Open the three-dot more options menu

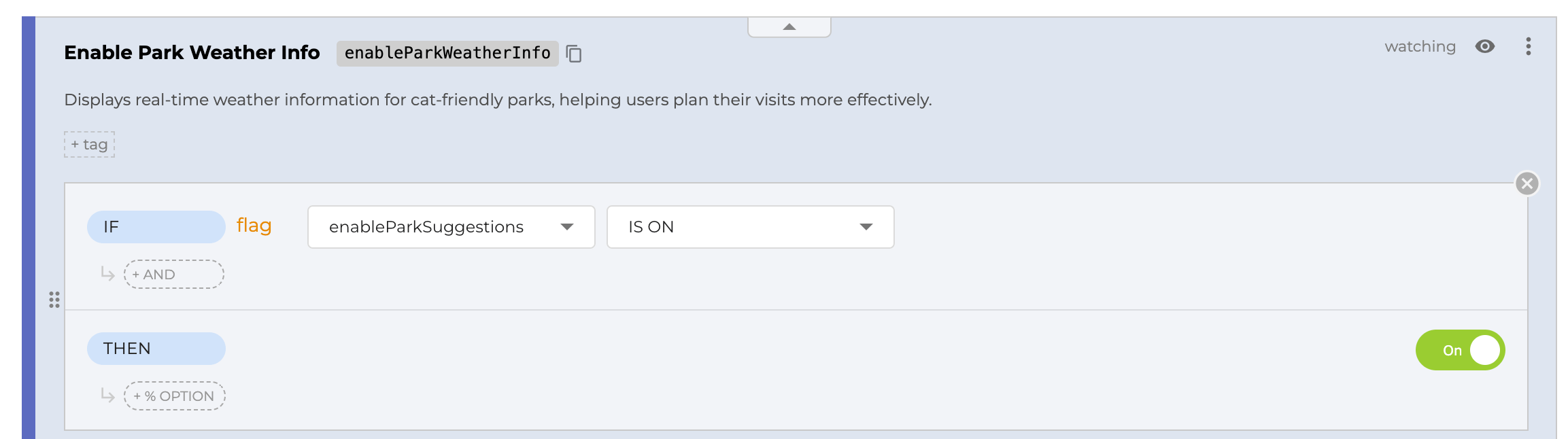(1528, 46)
